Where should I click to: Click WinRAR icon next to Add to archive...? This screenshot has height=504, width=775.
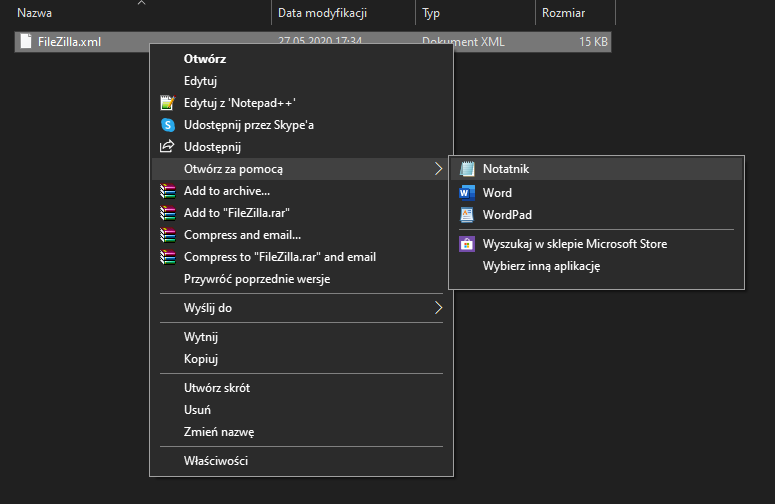click(x=168, y=191)
